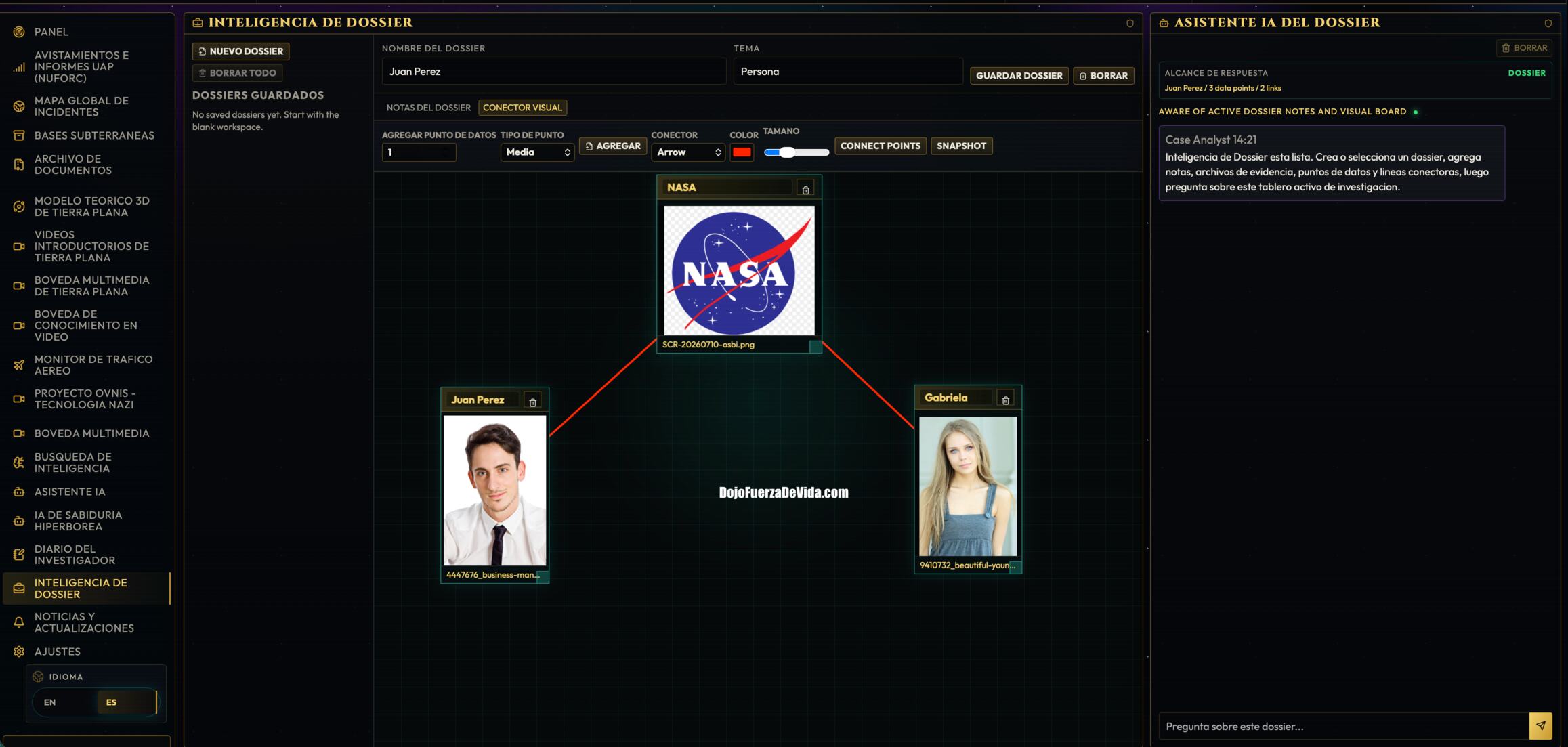This screenshot has width=1568, height=747.
Task: Click the Gabriela card title field
Action: tap(955, 398)
